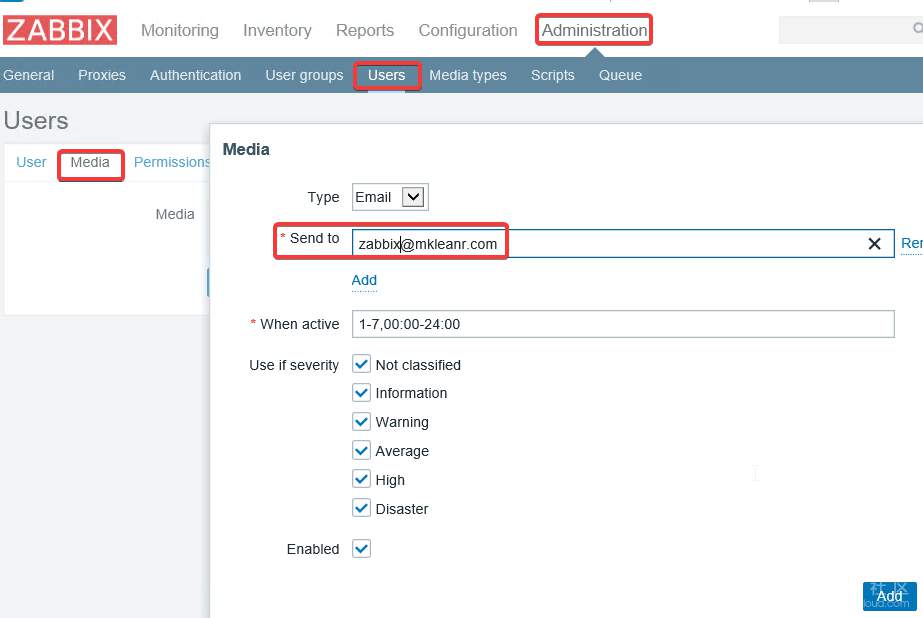
Task: Toggle the Not classified checkbox
Action: (x=361, y=364)
